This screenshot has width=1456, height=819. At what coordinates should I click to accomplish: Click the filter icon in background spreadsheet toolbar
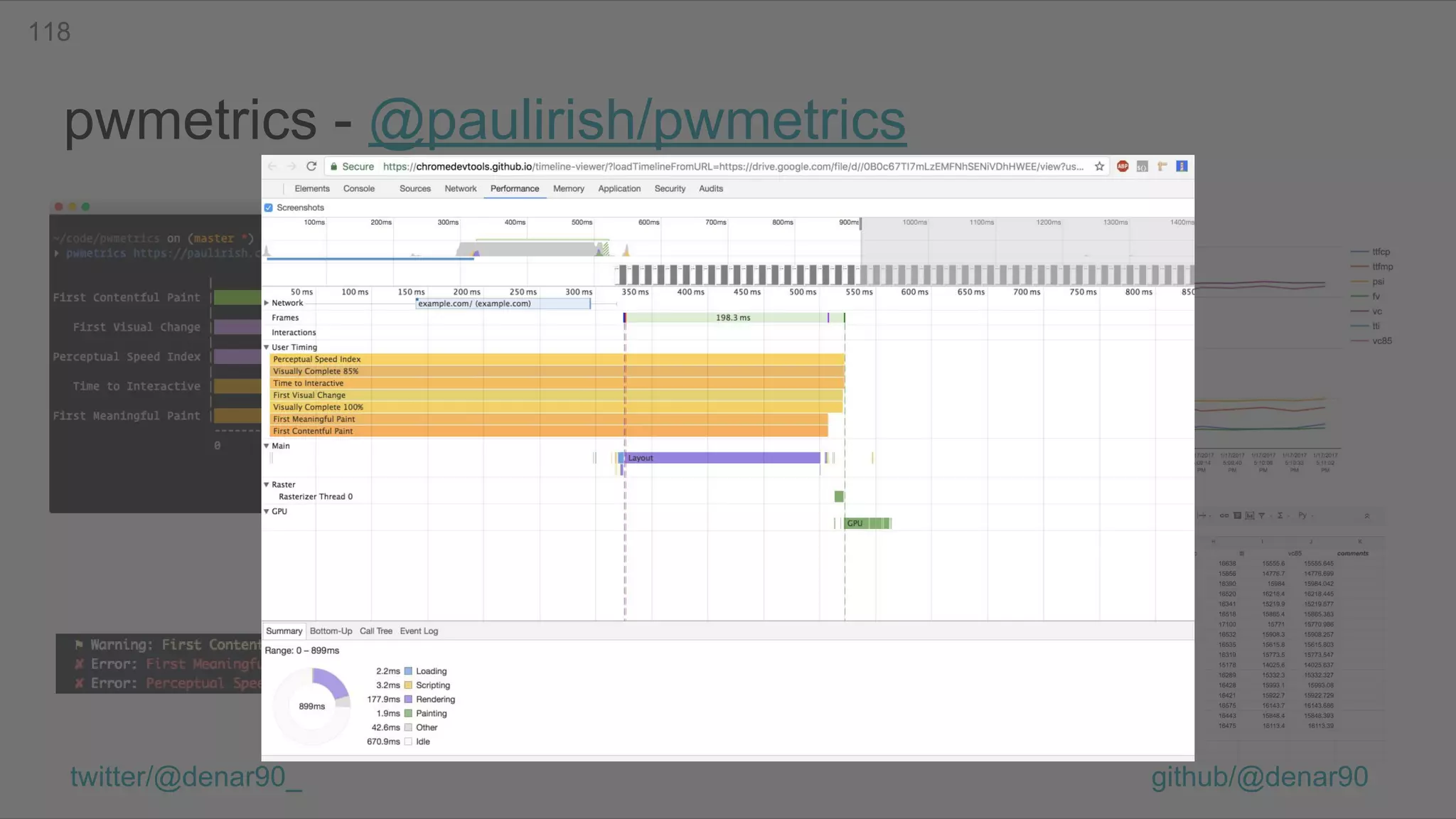pos(1262,515)
